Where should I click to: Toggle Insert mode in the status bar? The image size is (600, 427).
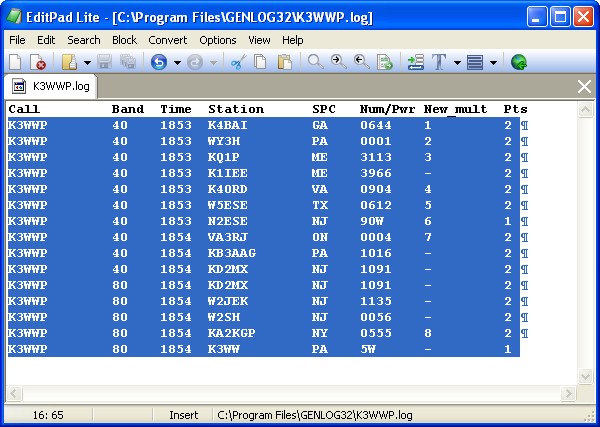(184, 414)
